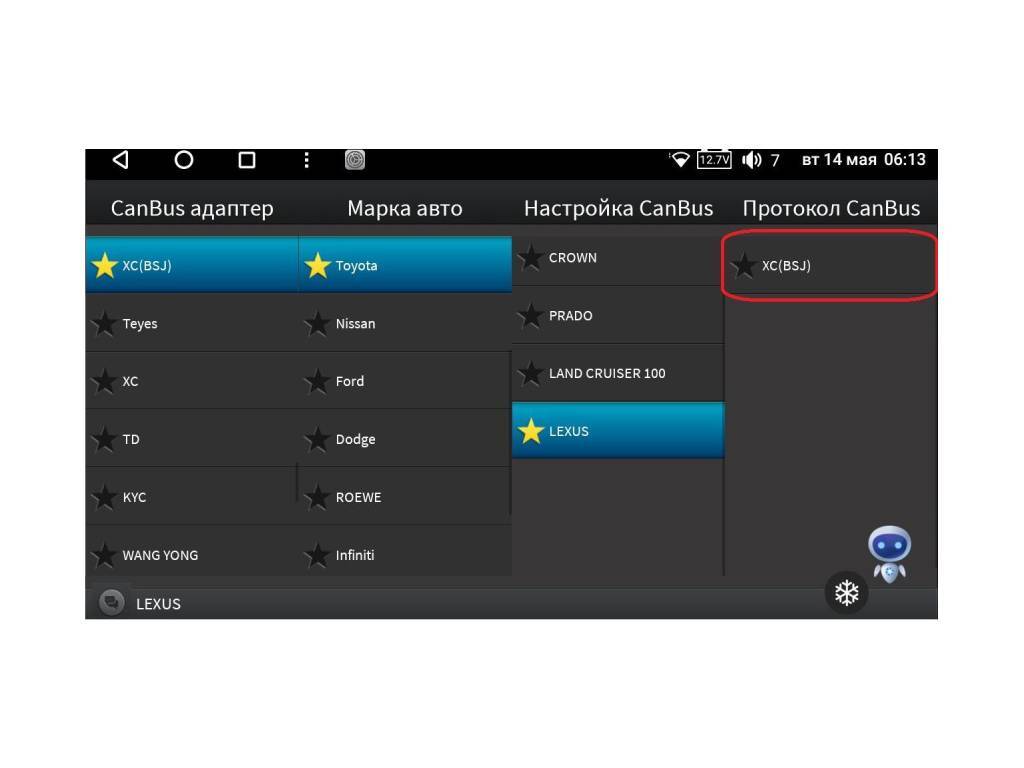Toggle favorite star for Nissan
The height and width of the screenshot is (768, 1024).
pyautogui.click(x=317, y=323)
